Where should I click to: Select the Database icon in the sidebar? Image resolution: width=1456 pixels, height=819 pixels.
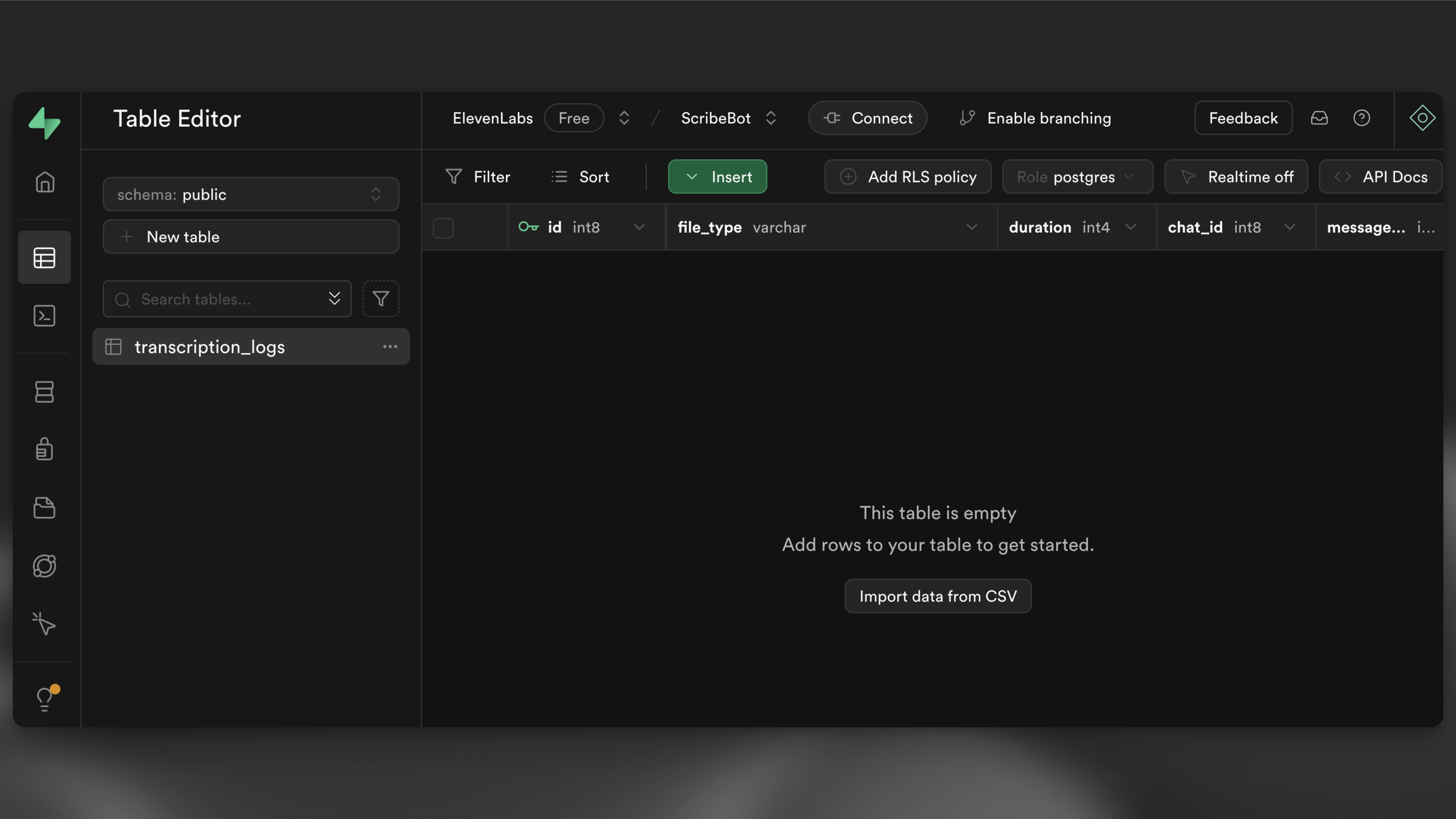[45, 392]
